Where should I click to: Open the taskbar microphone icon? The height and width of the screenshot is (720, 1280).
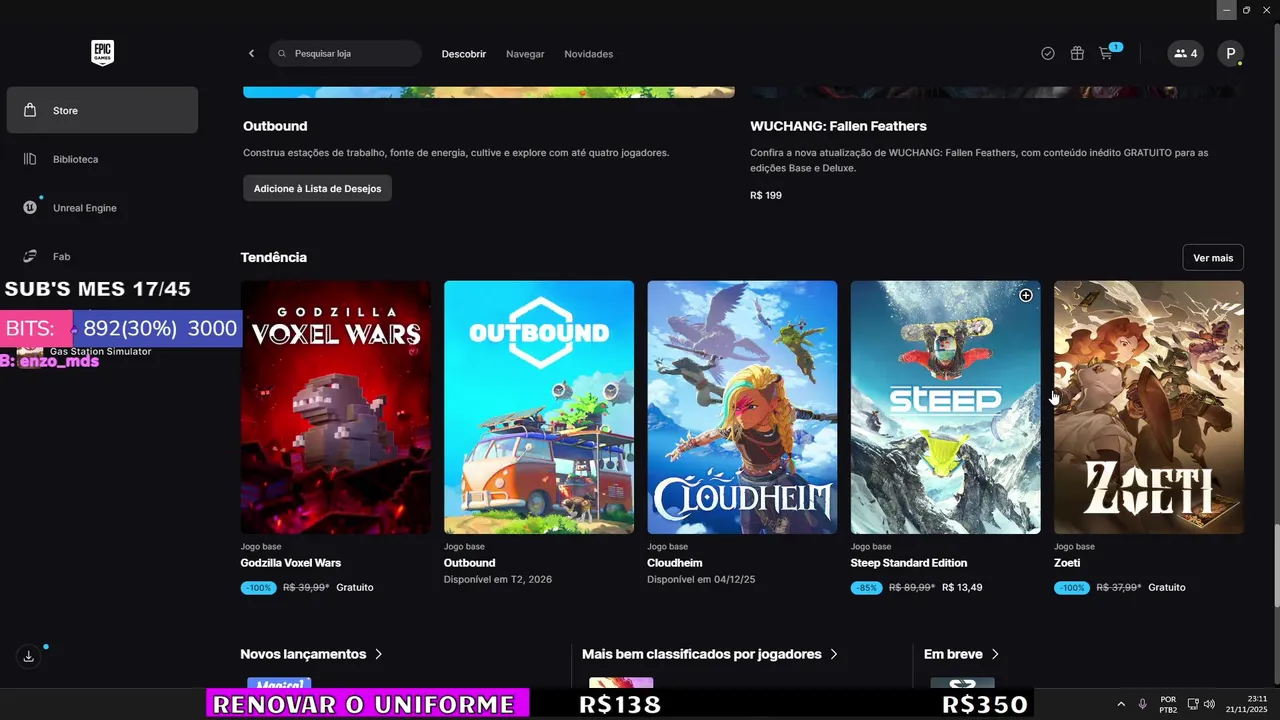1142,704
